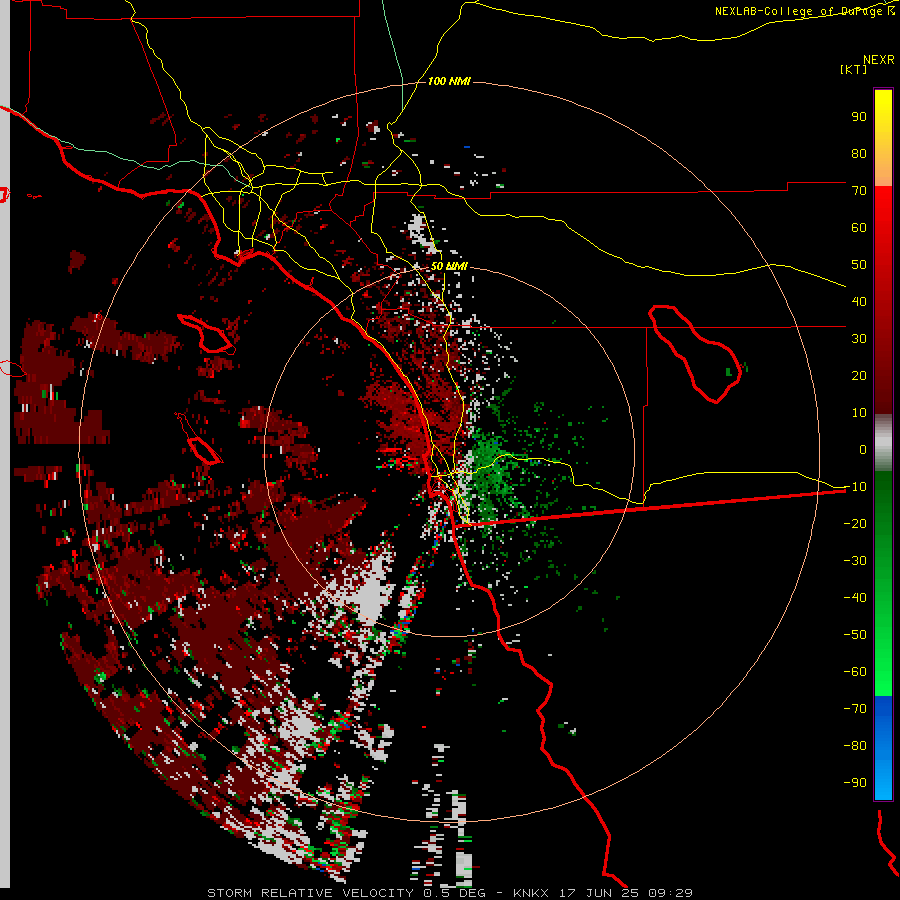Click the -40 knot scale value
This screenshot has width=900, height=900.
(855, 598)
